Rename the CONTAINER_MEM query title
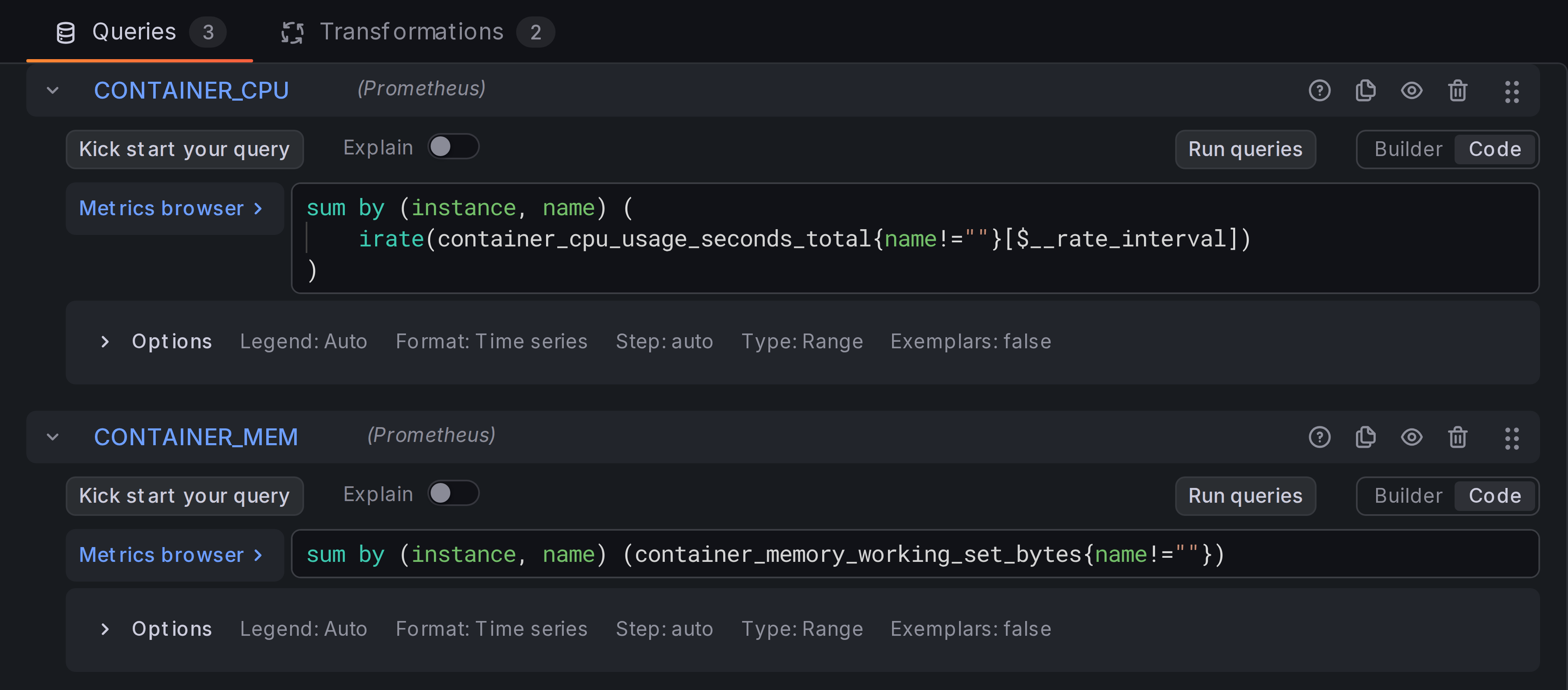1568x690 pixels. click(196, 437)
